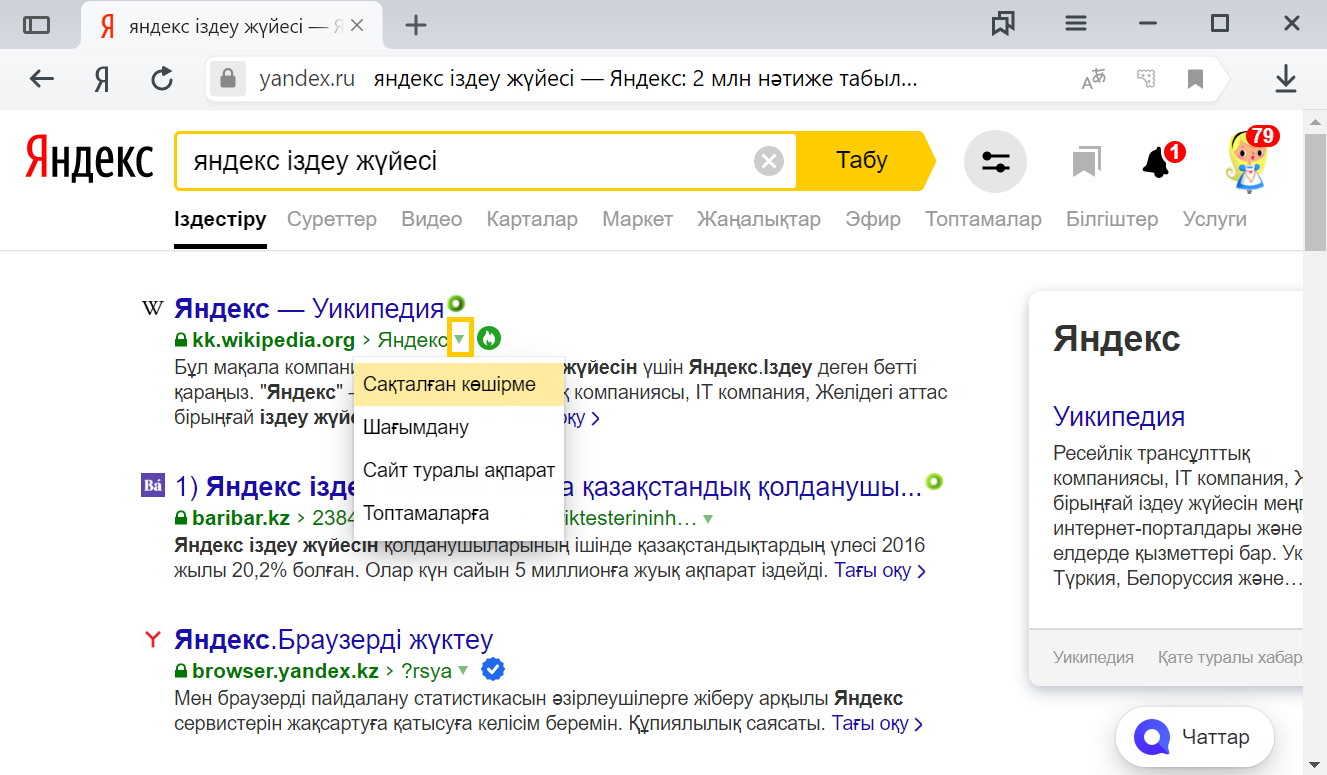Open browser.yandex.kz green URL
Screen dimensions: 1327x775
[285, 670]
